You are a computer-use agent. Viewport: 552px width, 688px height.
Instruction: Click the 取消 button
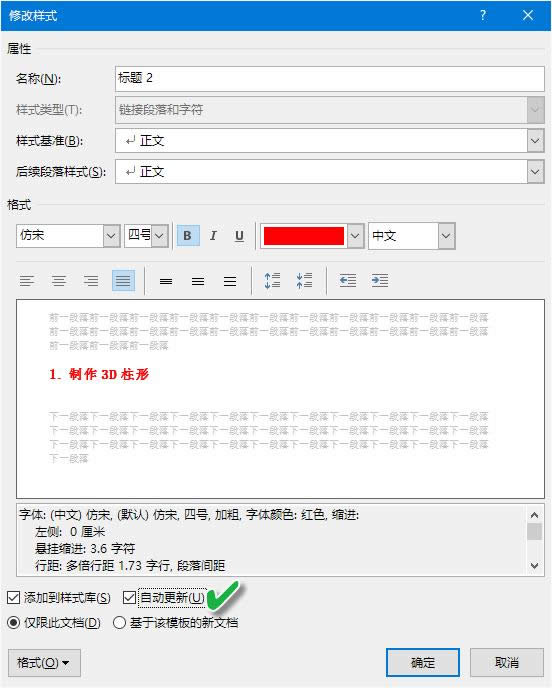507,663
